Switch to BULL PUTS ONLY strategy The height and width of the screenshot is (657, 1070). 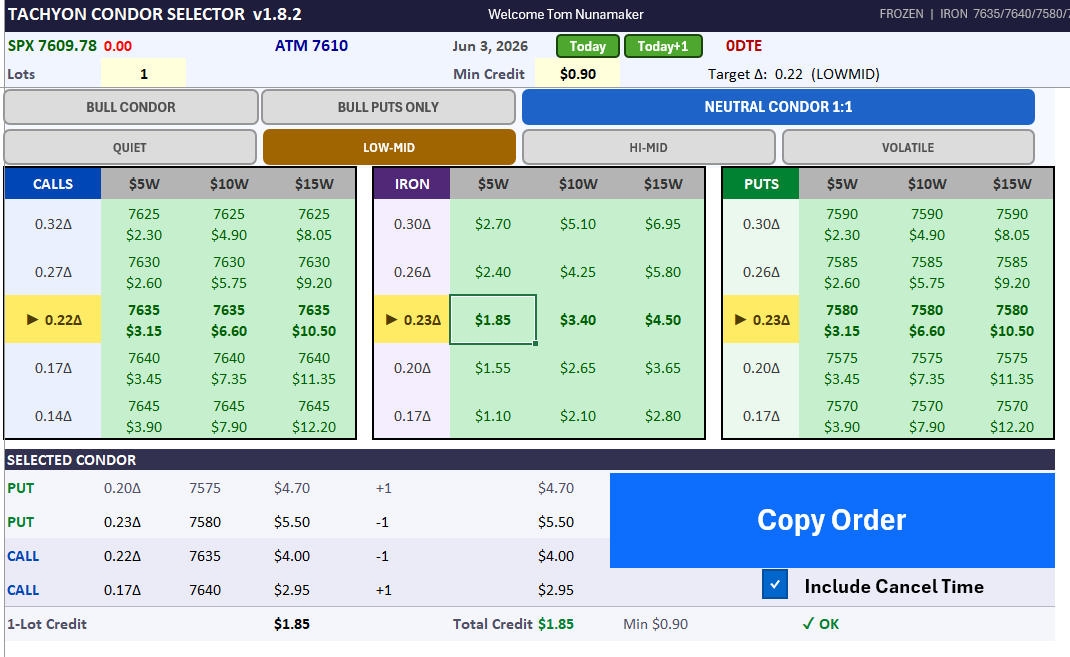(x=388, y=107)
